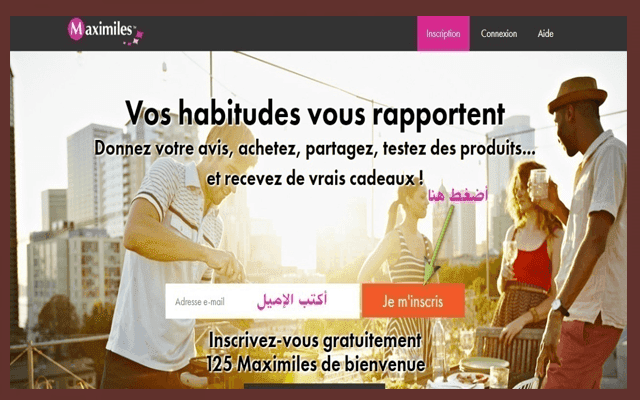
Task: Click the wristwatch on the man's arm
Action: [x=560, y=307]
